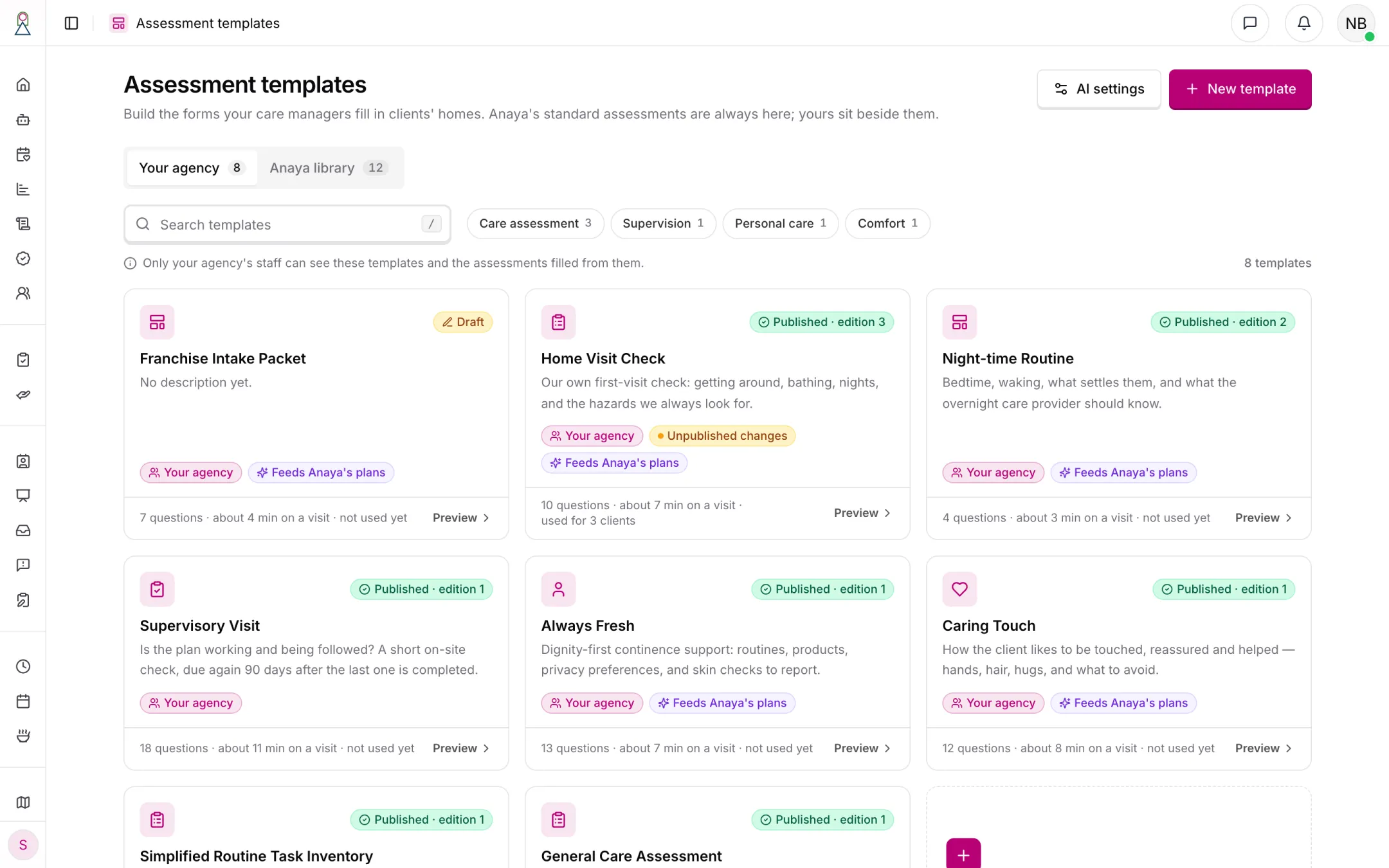Click the Draft badge on Franchise Intake Packet
This screenshot has height=868, width=1389.
[x=463, y=322]
